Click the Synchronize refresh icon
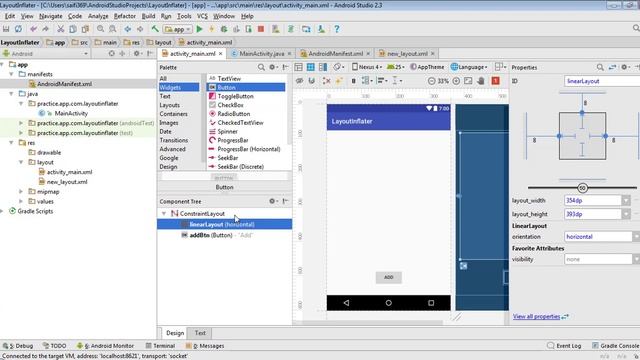640x360 pixels. point(18,29)
